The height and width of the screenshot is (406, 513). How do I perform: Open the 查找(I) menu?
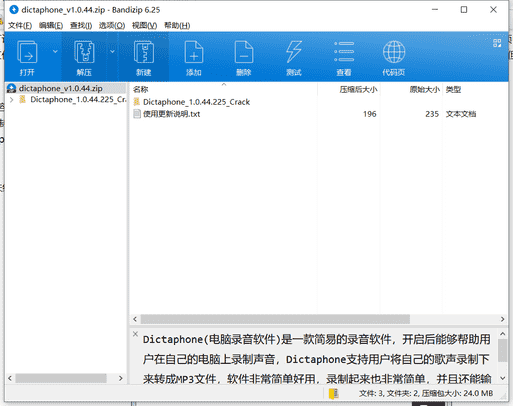[x=81, y=26]
